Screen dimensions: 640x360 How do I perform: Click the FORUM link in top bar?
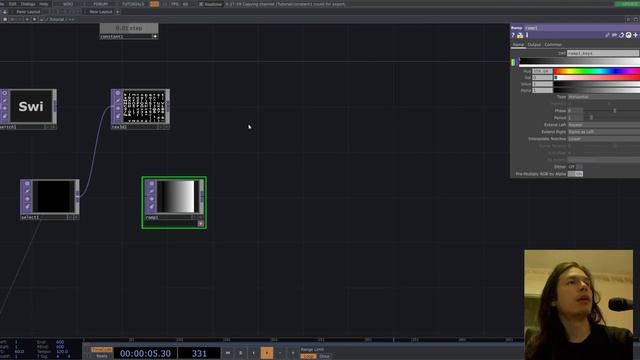(101, 4)
